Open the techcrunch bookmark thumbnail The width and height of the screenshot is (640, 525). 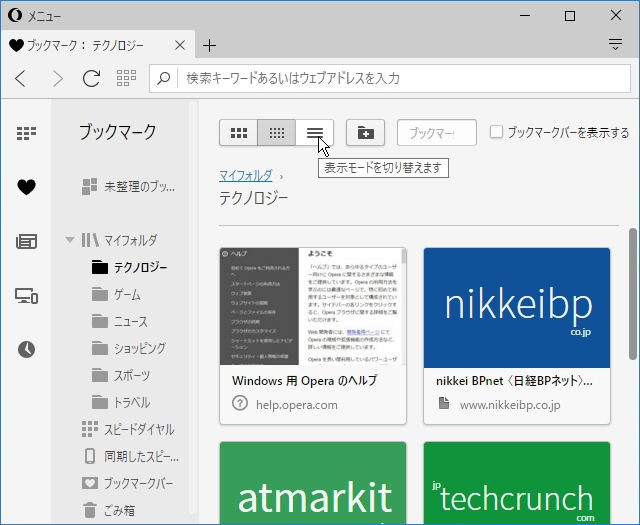click(x=517, y=483)
